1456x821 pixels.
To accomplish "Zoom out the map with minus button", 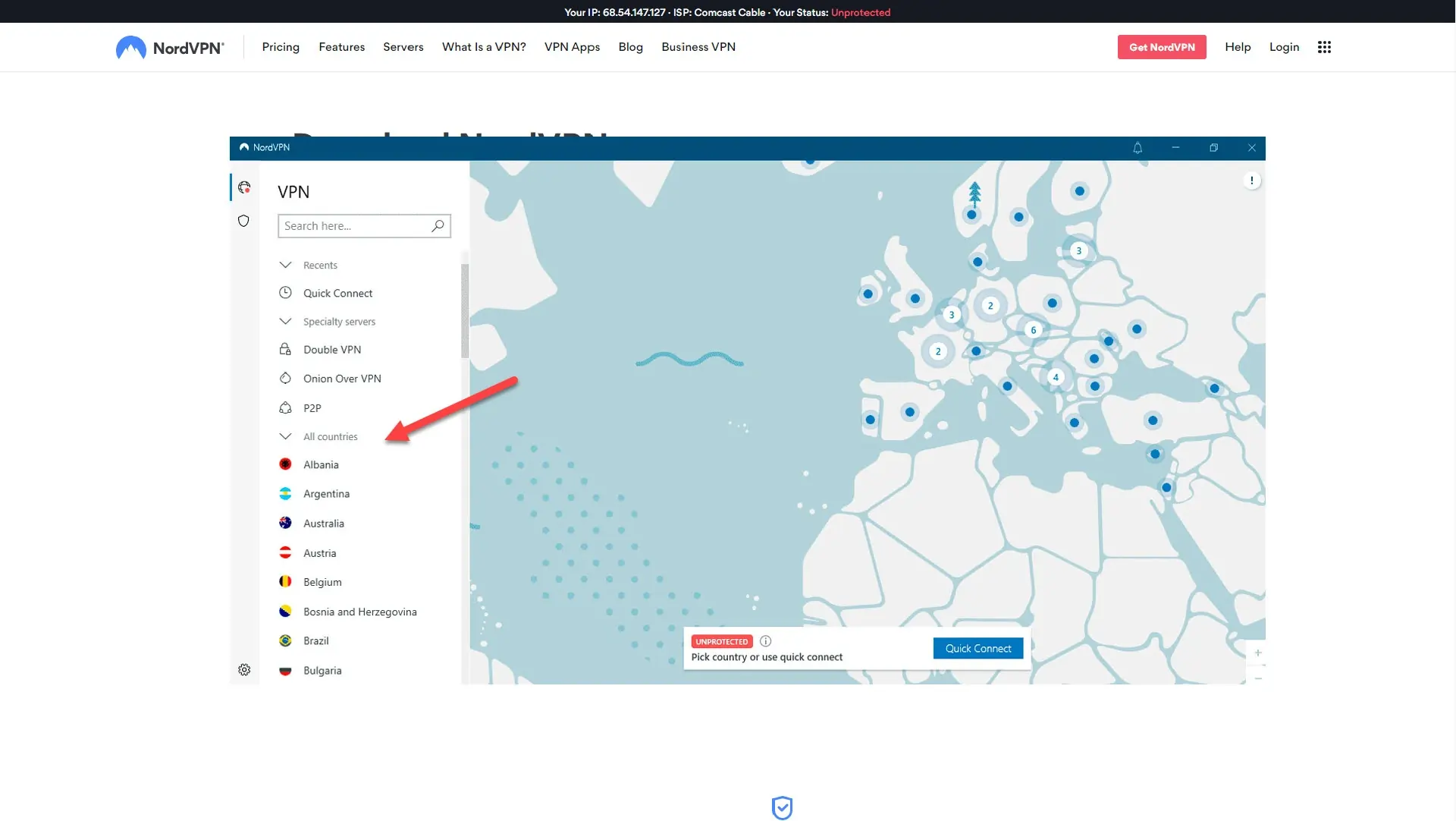I will 1258,678.
